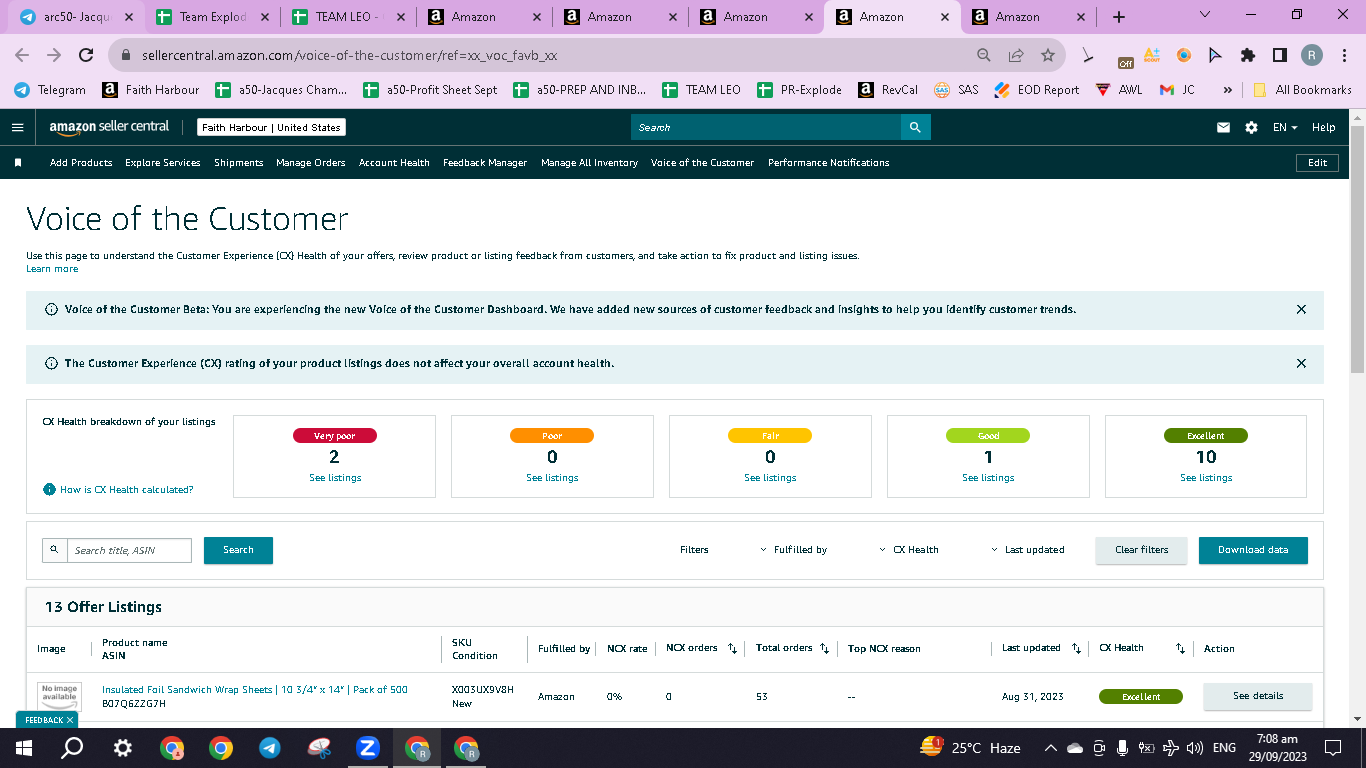See listings under Excellent

[x=1206, y=478]
